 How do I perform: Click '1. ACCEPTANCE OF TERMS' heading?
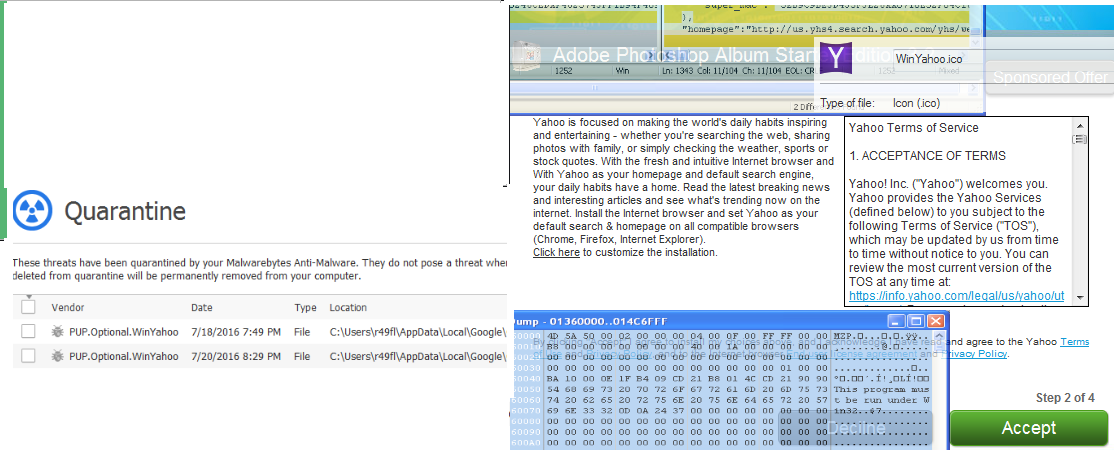pos(927,156)
